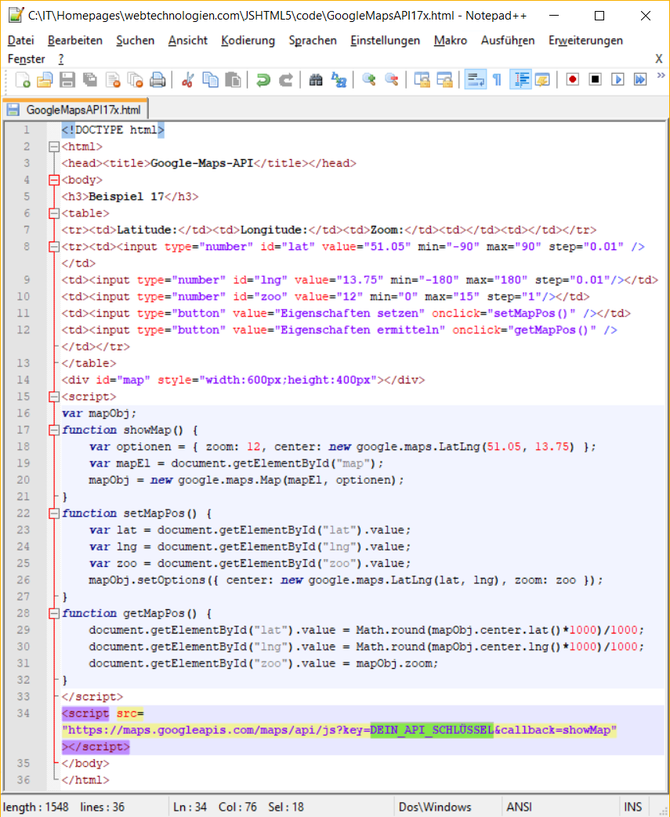Viewport: 670px width, 817px height.
Task: Click the INS insert mode indicator
Action: [x=633, y=807]
